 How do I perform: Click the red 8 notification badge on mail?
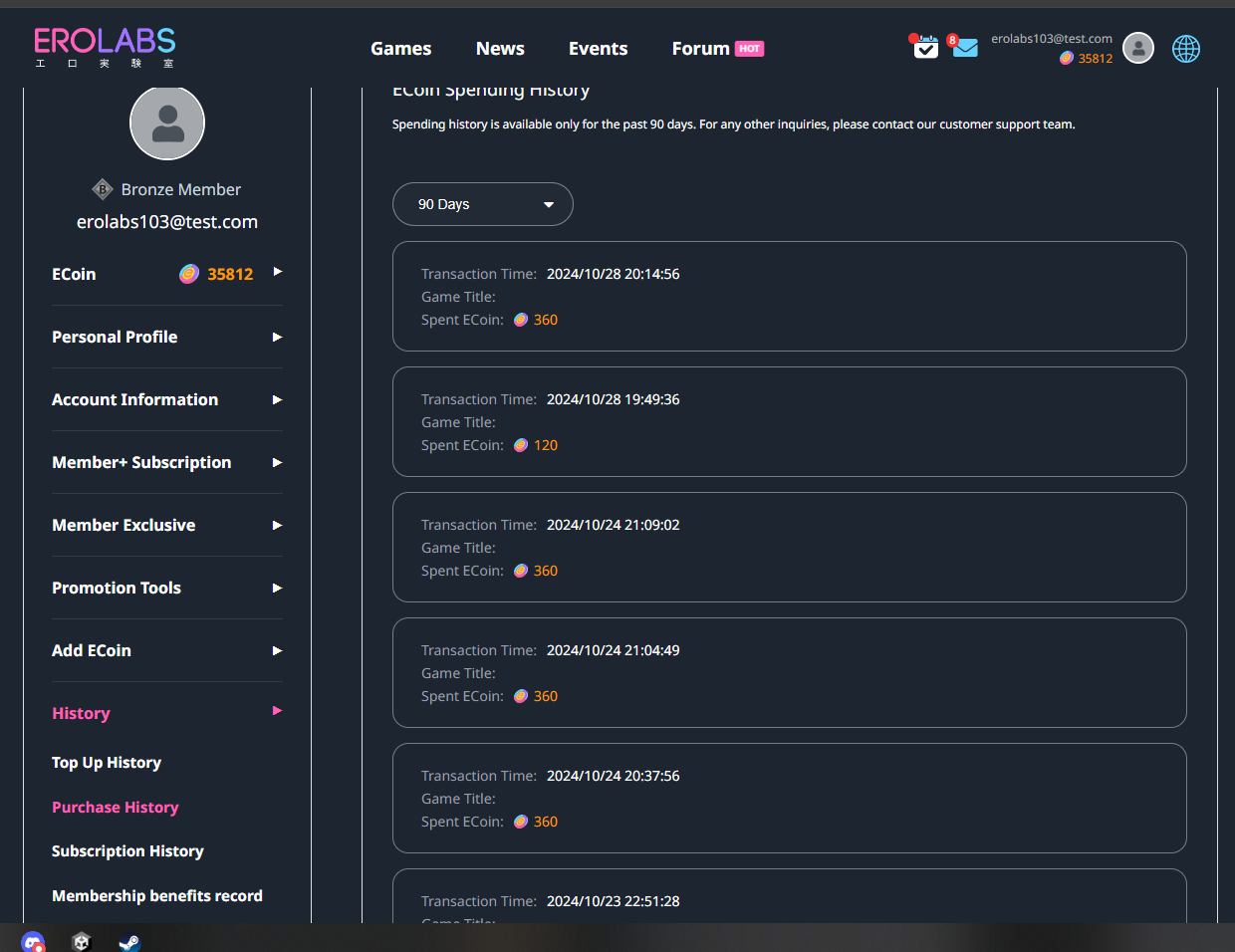(952, 40)
